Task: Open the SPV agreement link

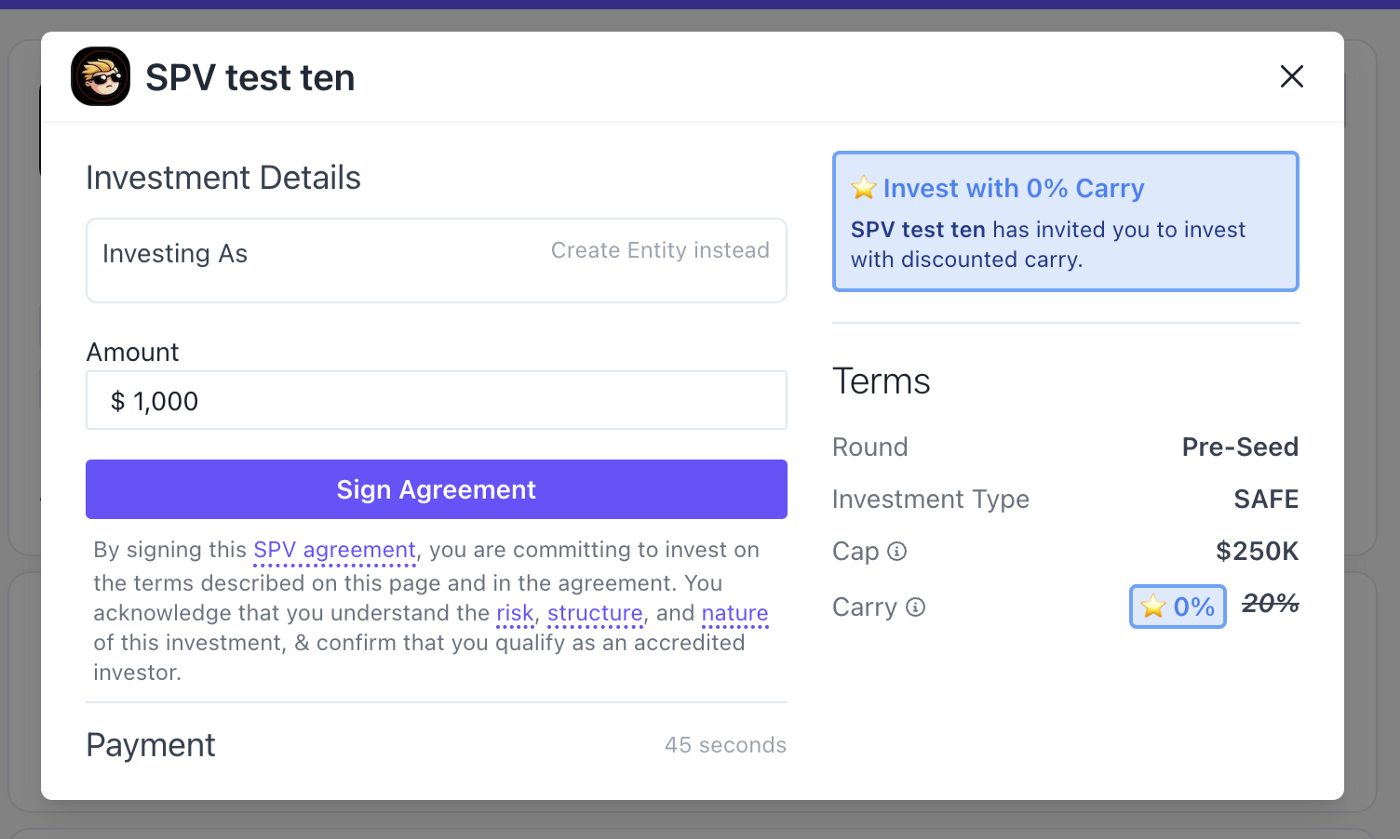Action: pos(334,549)
